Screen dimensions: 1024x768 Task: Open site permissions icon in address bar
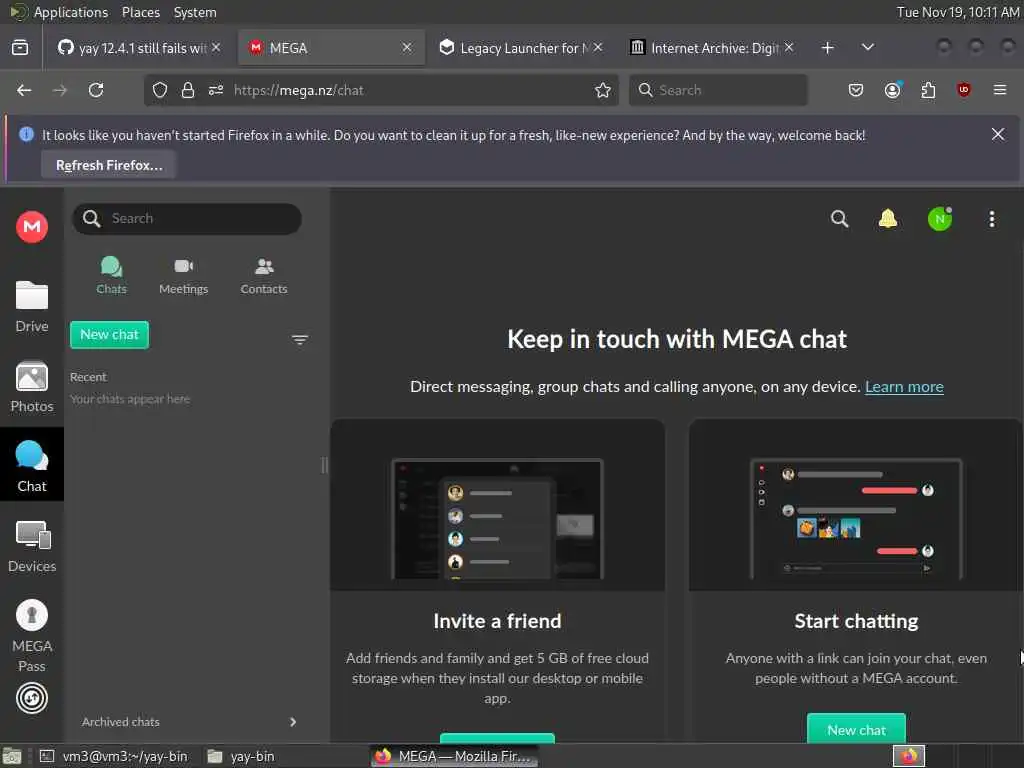[216, 90]
